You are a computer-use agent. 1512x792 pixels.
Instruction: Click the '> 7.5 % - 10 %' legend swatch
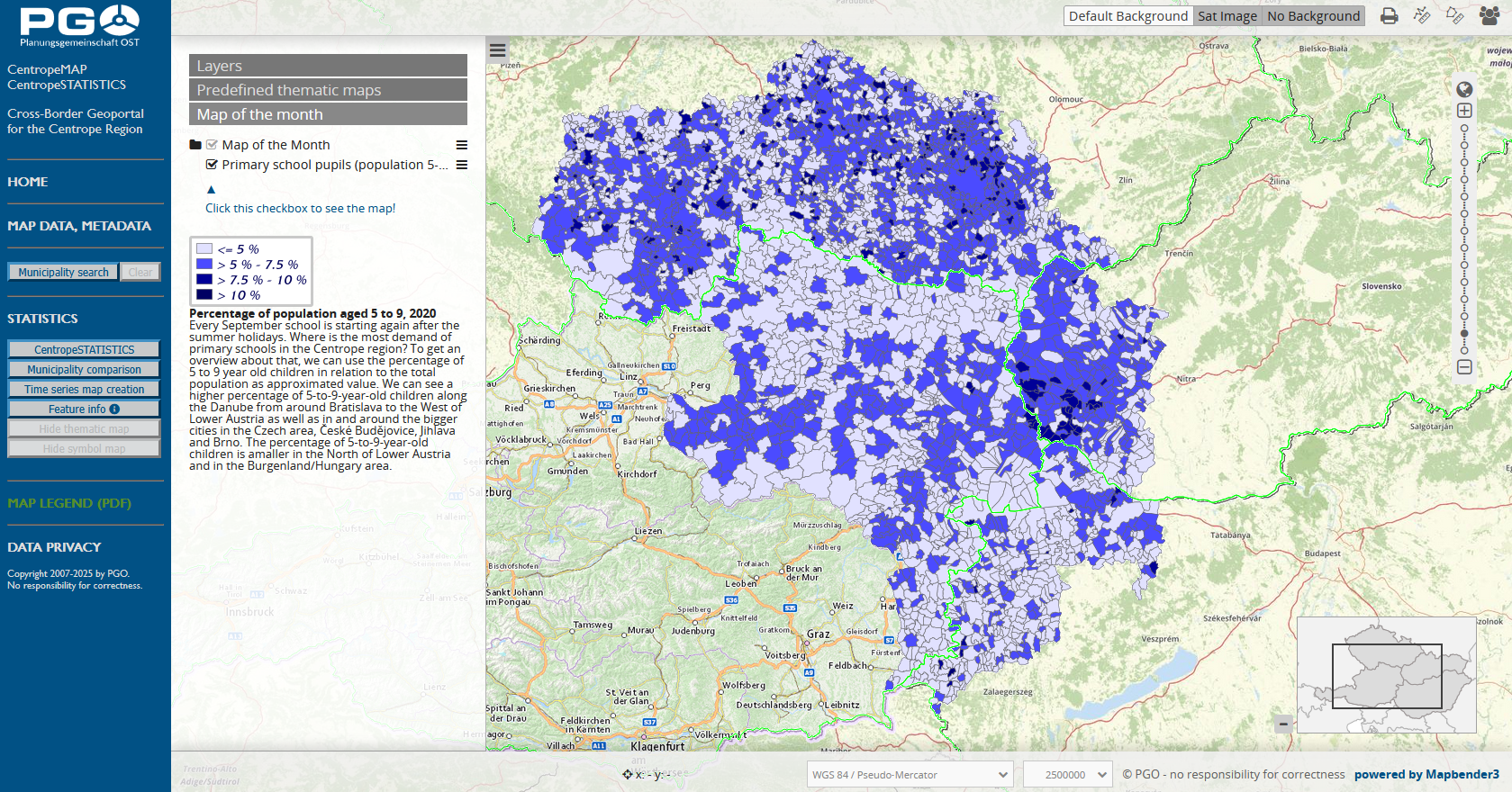204,279
